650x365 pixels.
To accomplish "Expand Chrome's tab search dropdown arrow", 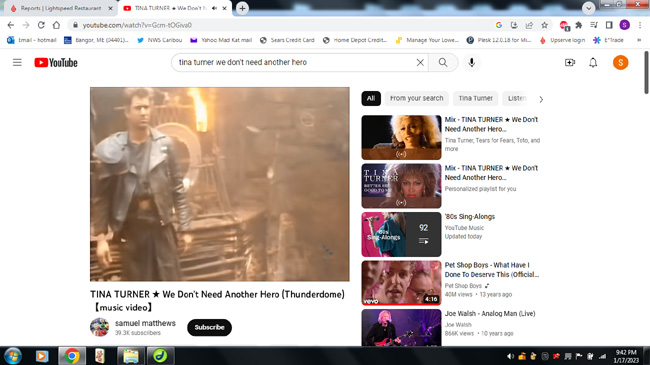I will tap(588, 8).
